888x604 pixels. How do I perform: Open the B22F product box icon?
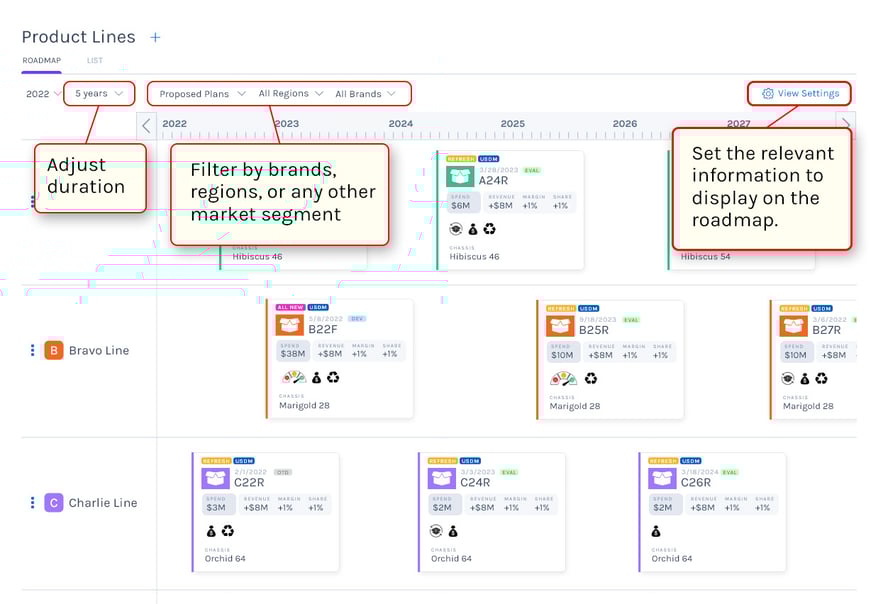(289, 325)
